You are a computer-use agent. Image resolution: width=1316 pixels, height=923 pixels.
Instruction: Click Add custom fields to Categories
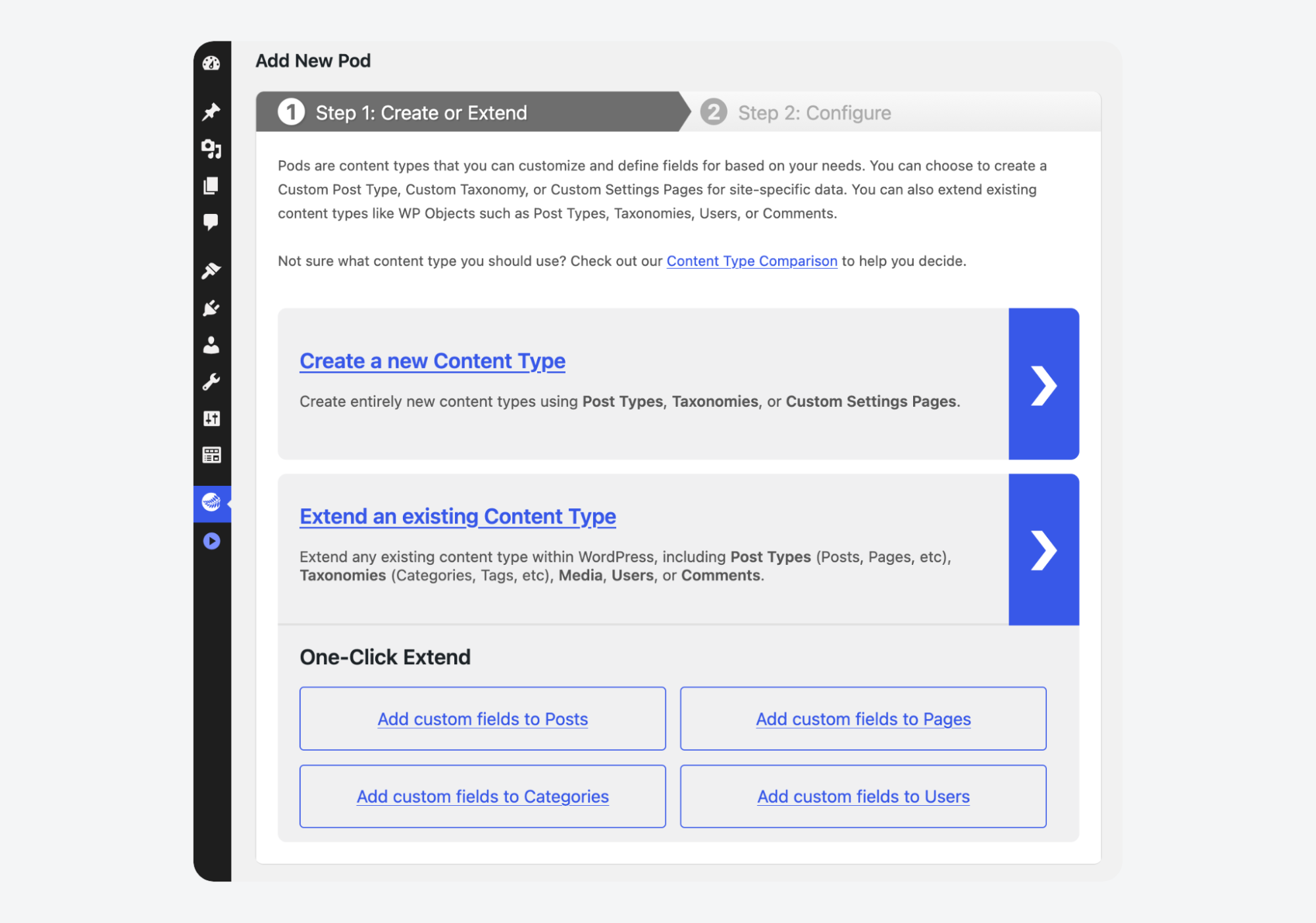coord(482,796)
